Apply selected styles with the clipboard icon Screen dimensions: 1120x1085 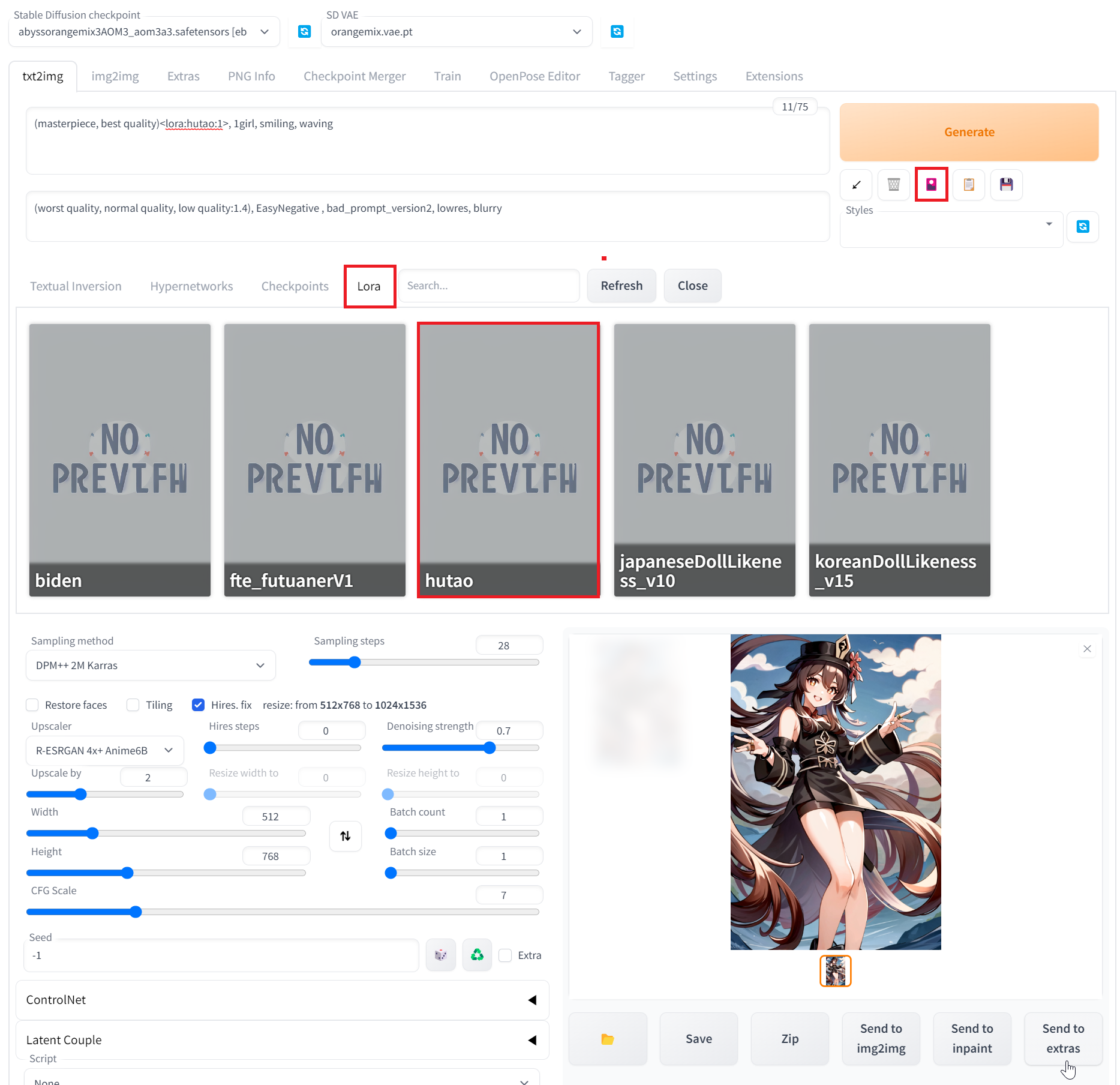[x=969, y=185]
